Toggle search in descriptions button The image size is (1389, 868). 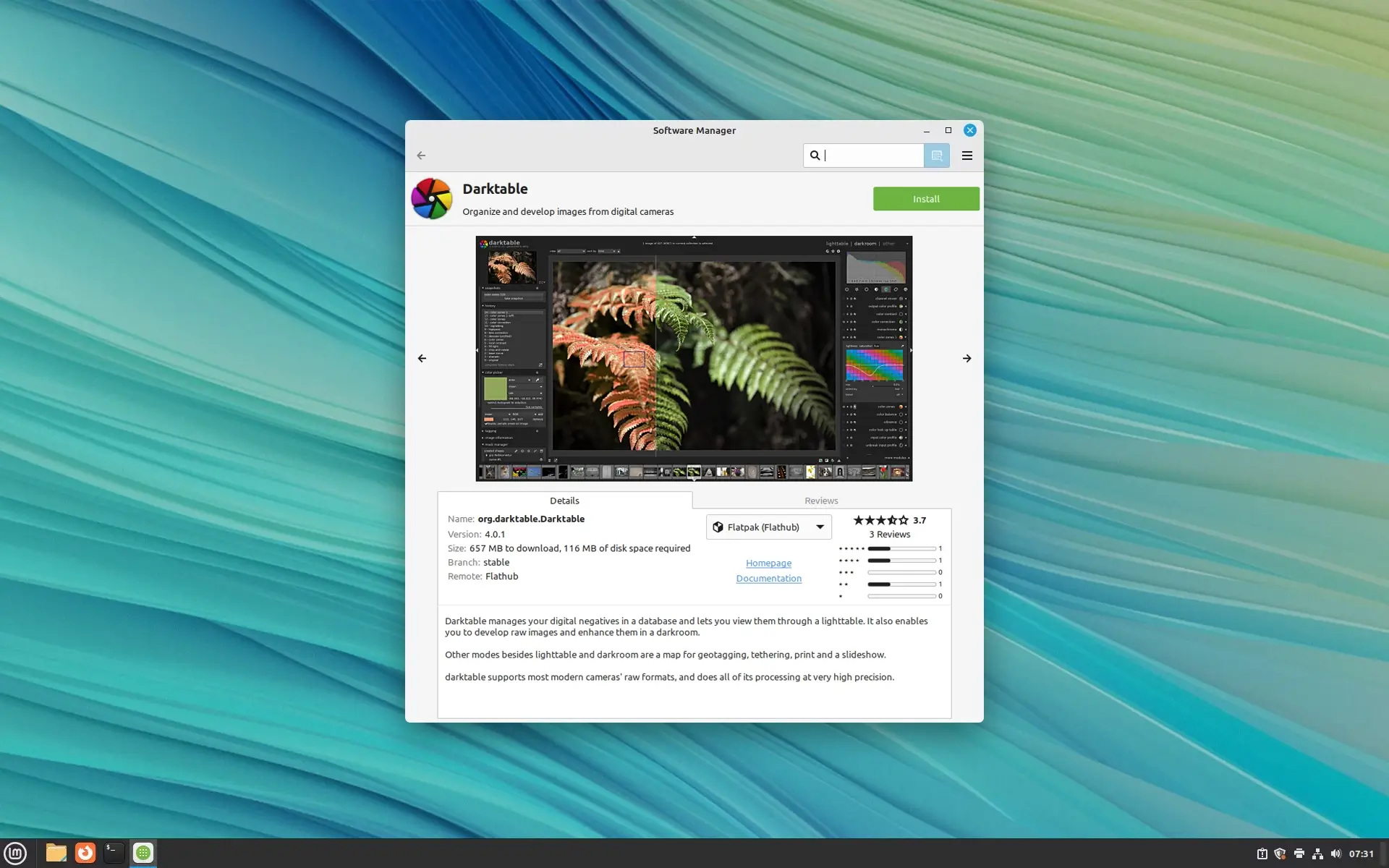pos(937,156)
